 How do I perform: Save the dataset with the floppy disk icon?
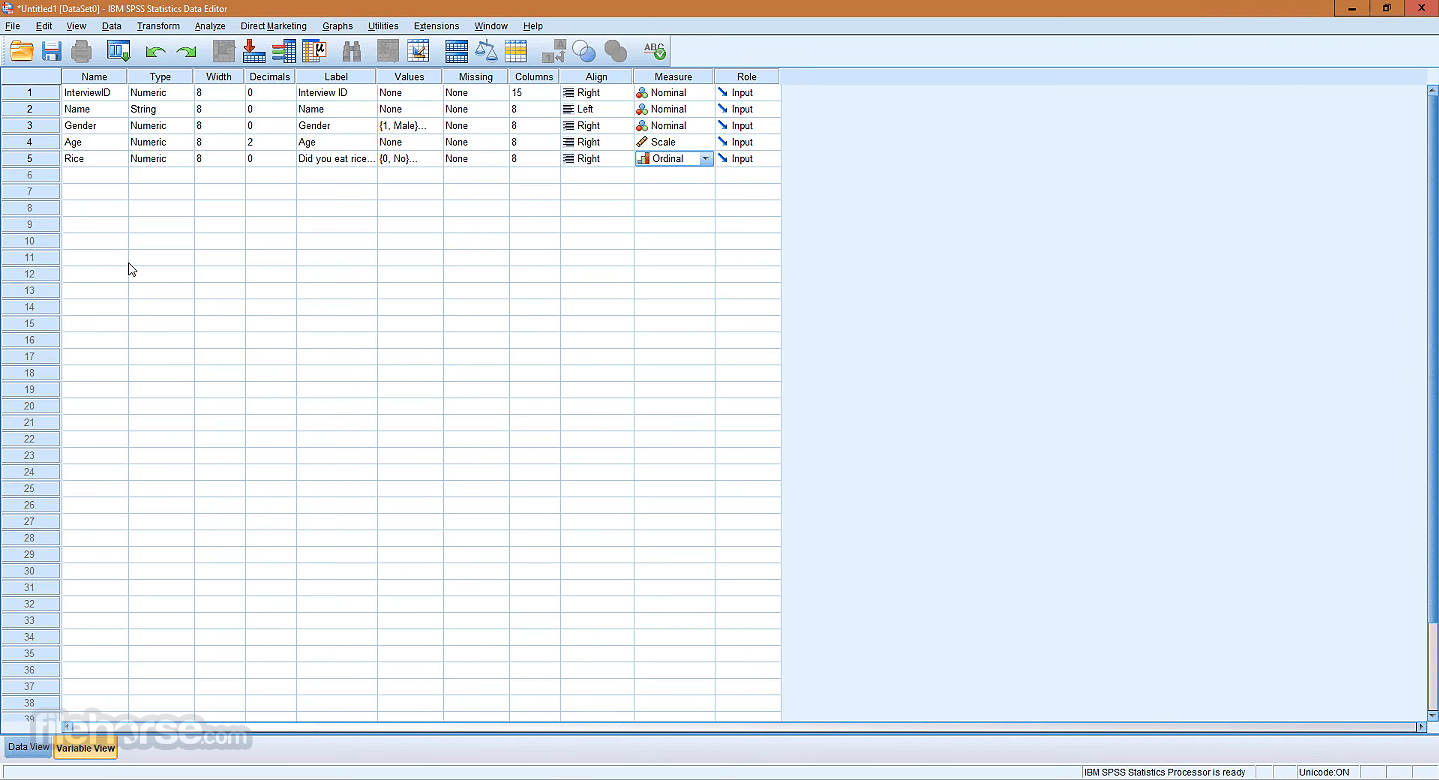[52, 51]
